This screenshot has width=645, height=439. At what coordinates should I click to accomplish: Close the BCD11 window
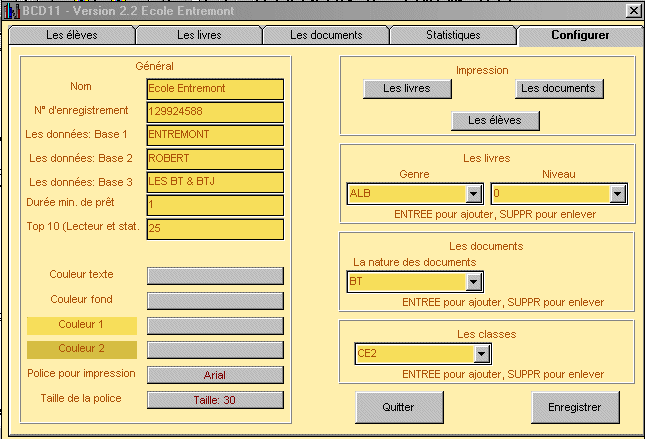point(633,10)
